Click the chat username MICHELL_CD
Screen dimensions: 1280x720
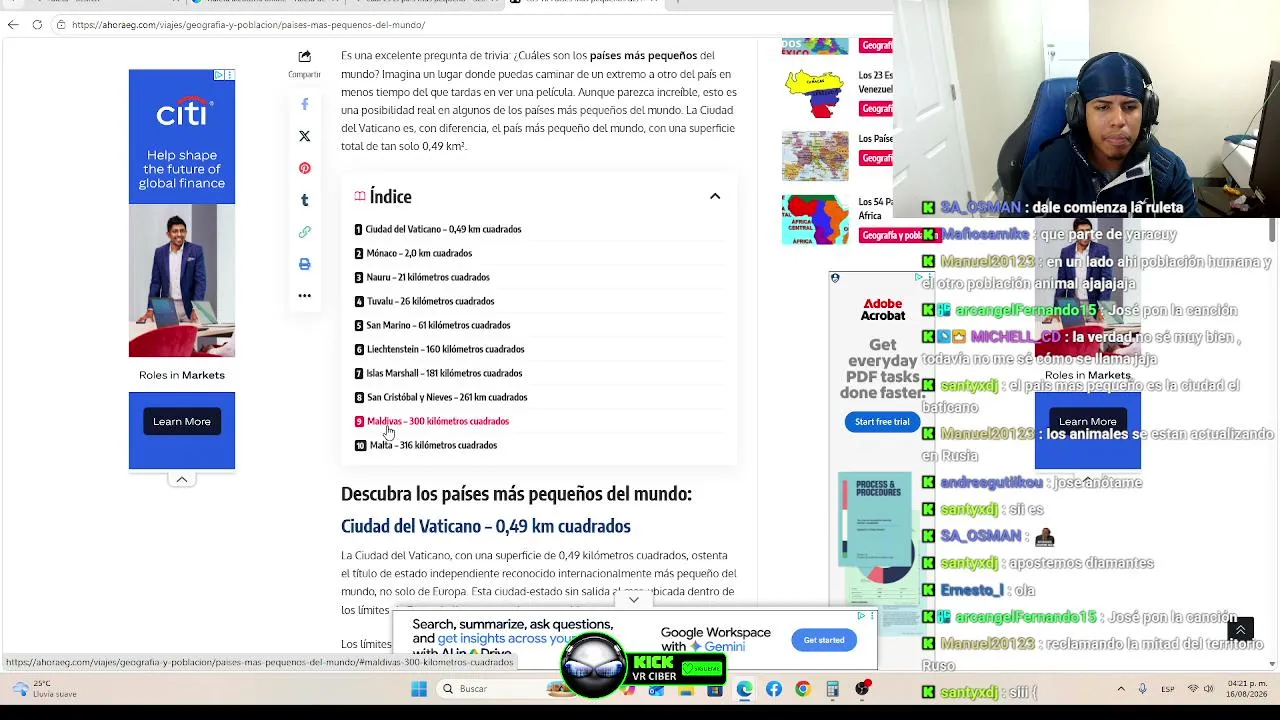point(1015,337)
